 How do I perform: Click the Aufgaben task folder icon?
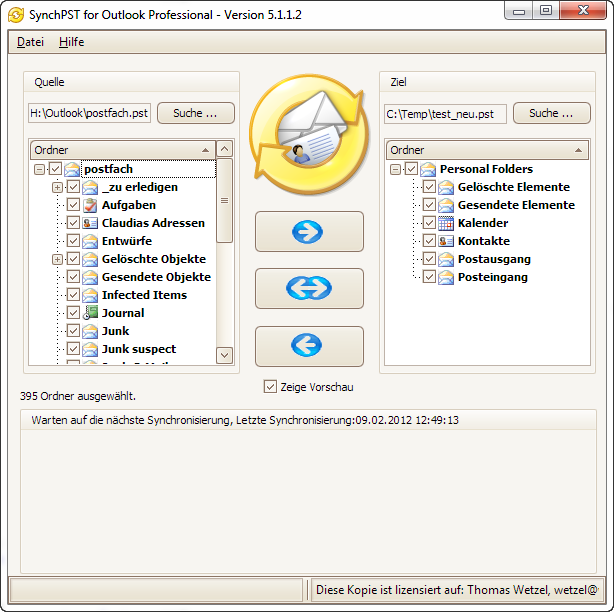click(x=90, y=205)
